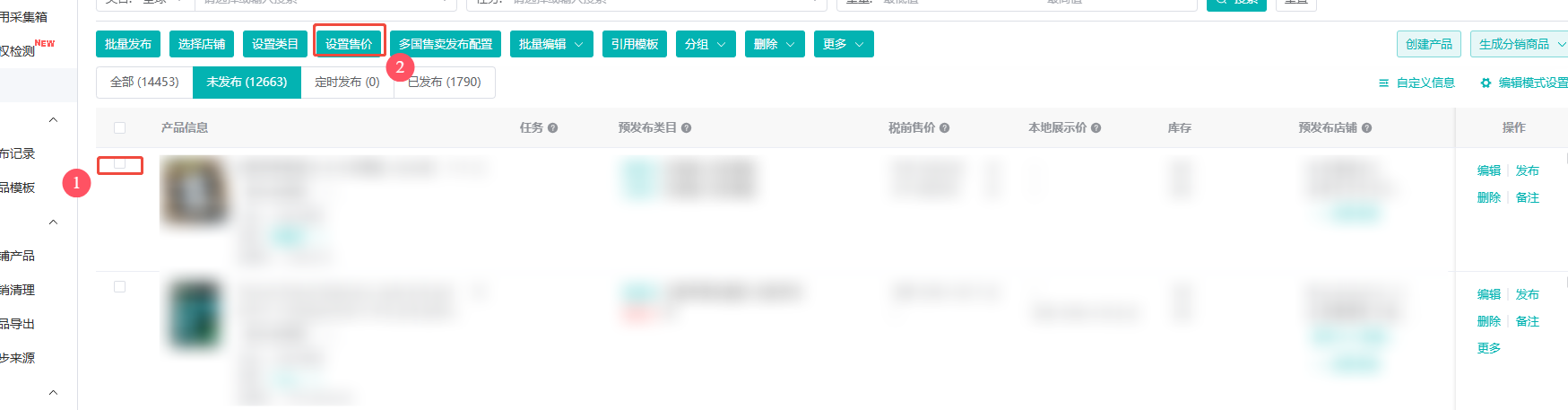Toggle the select-all checkbox in table header

point(119,127)
